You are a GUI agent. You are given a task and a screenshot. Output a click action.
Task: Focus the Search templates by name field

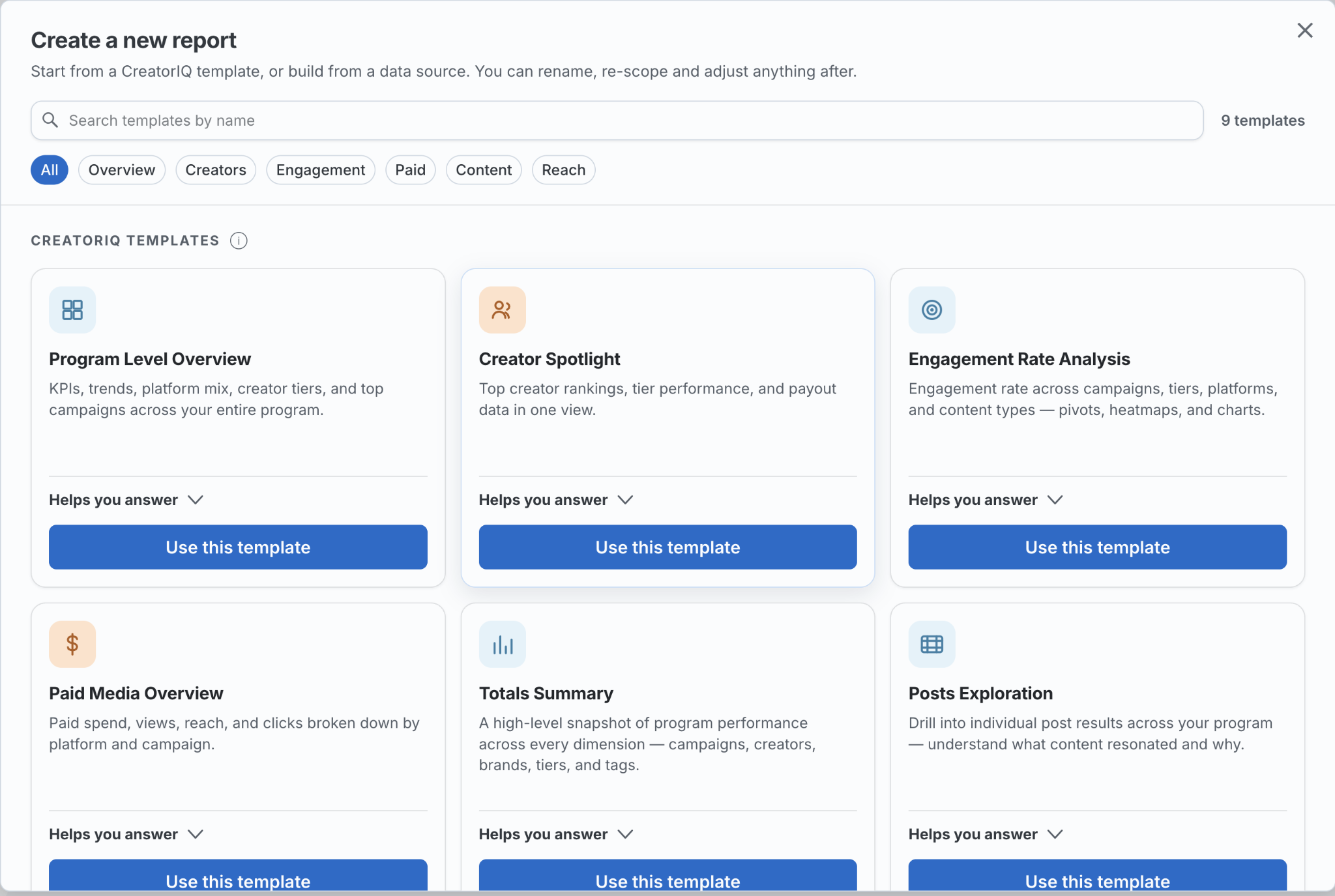coord(617,120)
